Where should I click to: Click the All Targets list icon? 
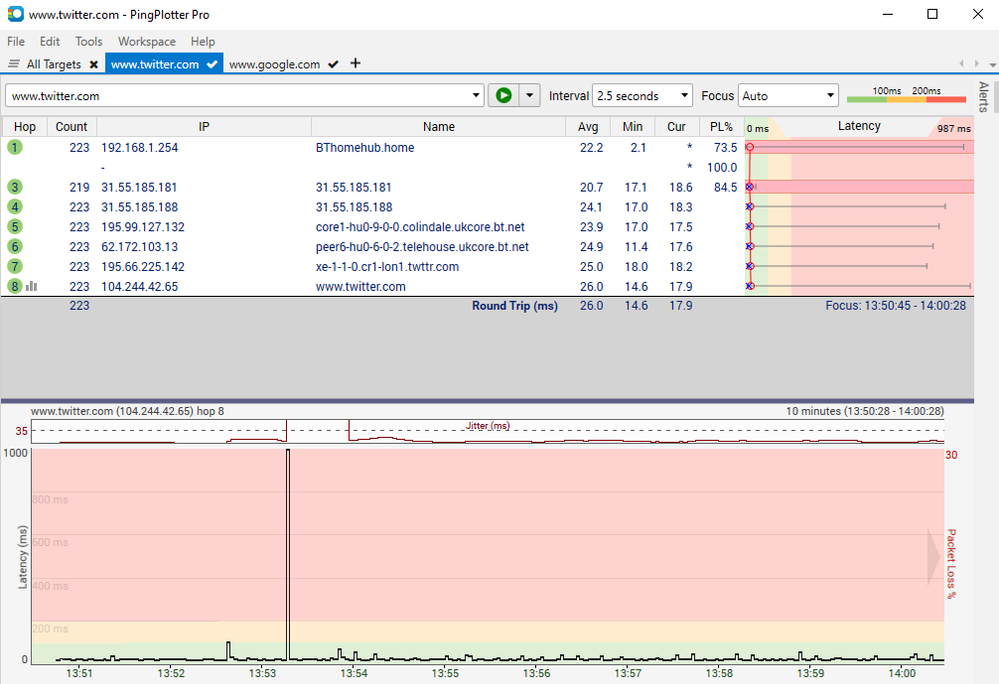click(13, 64)
